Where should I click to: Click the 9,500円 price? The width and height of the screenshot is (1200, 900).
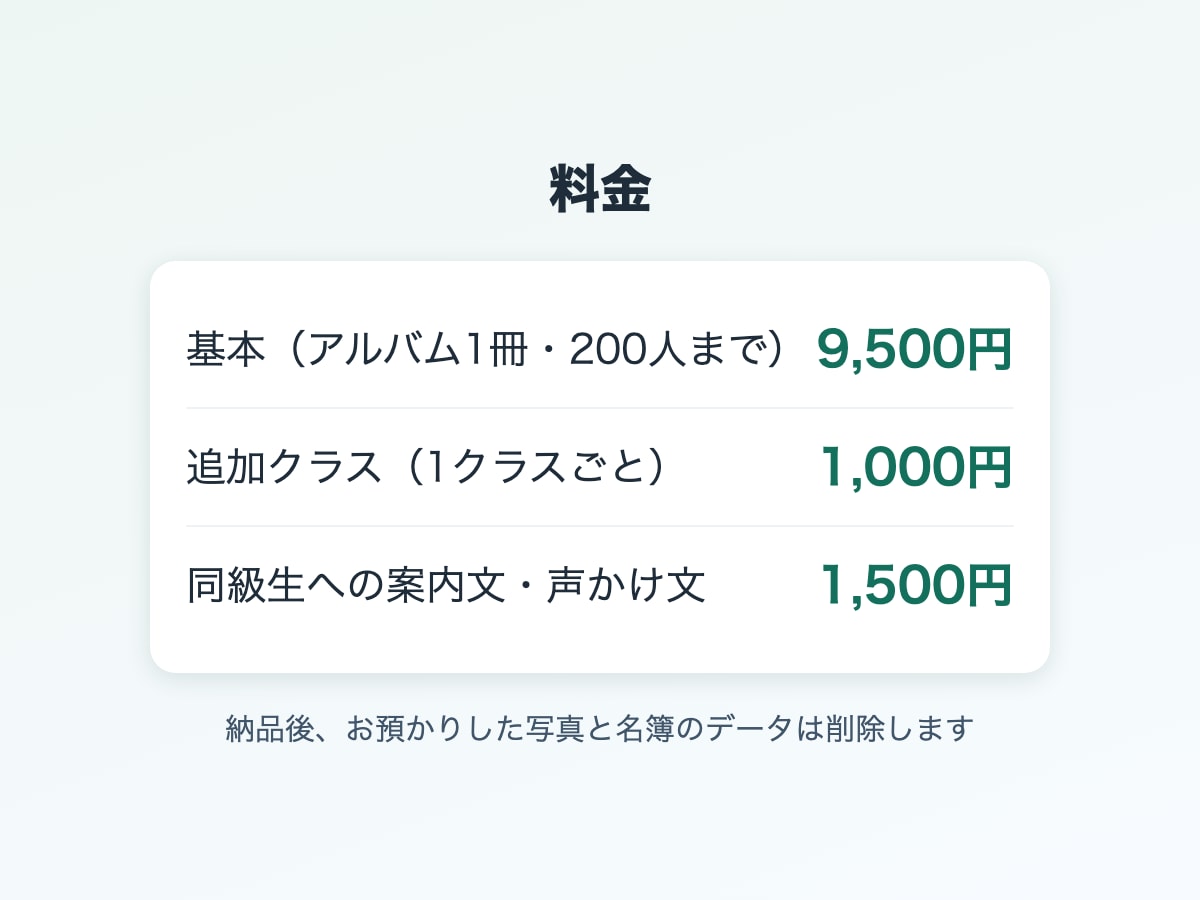click(915, 349)
